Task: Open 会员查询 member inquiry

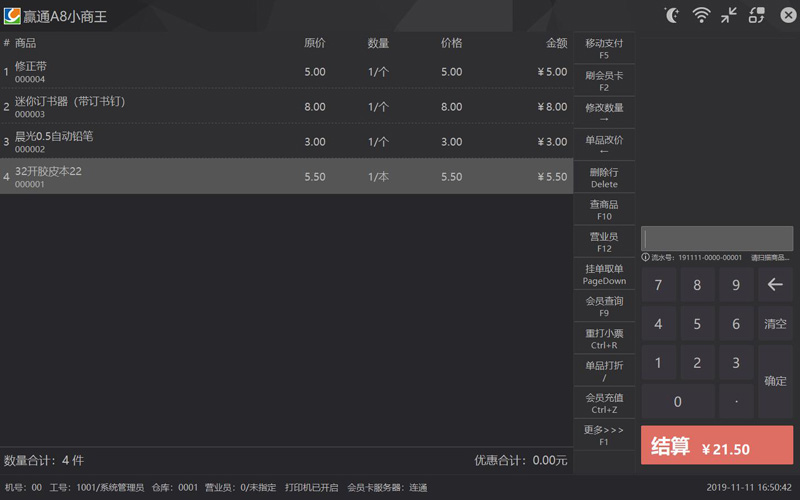Action: pos(604,306)
